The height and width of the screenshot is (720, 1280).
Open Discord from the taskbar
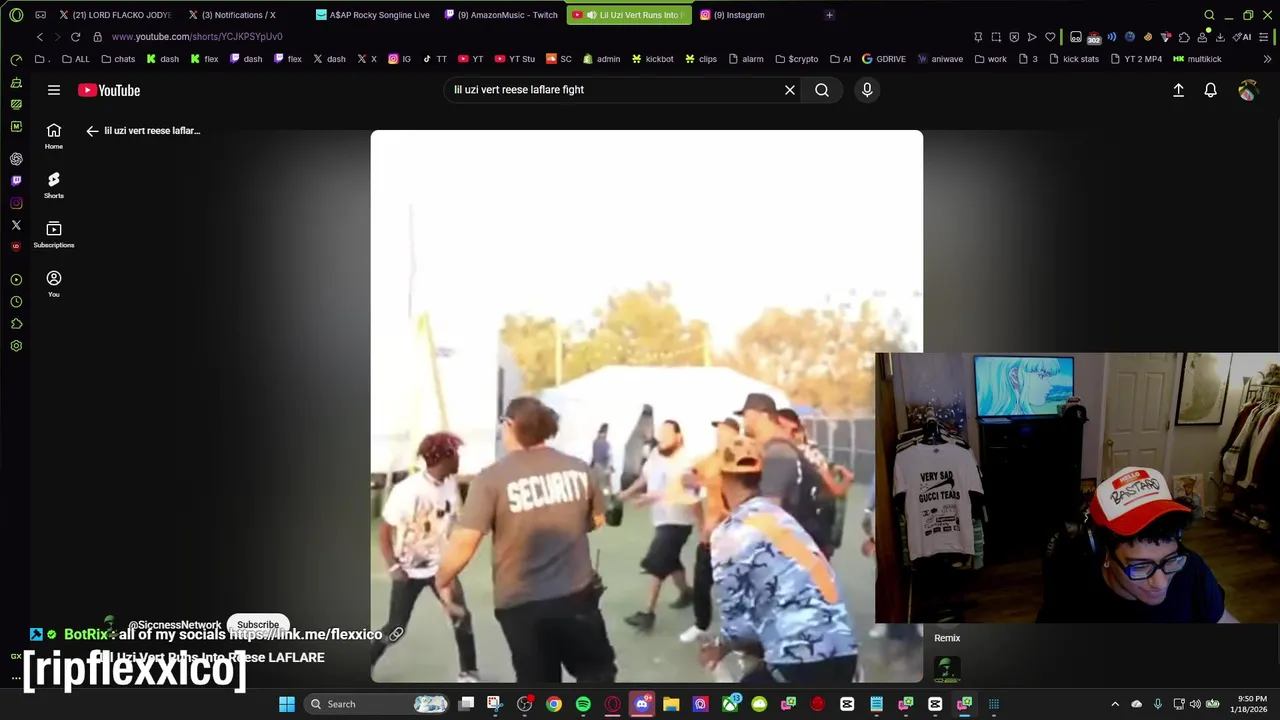[x=642, y=704]
